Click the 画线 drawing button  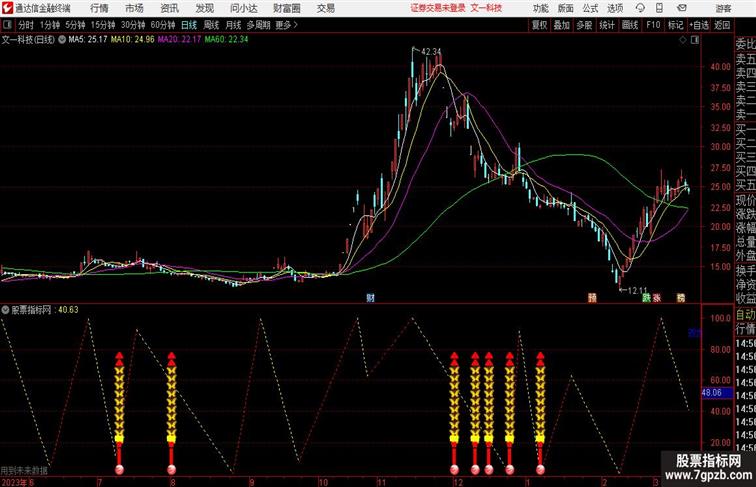(630, 25)
